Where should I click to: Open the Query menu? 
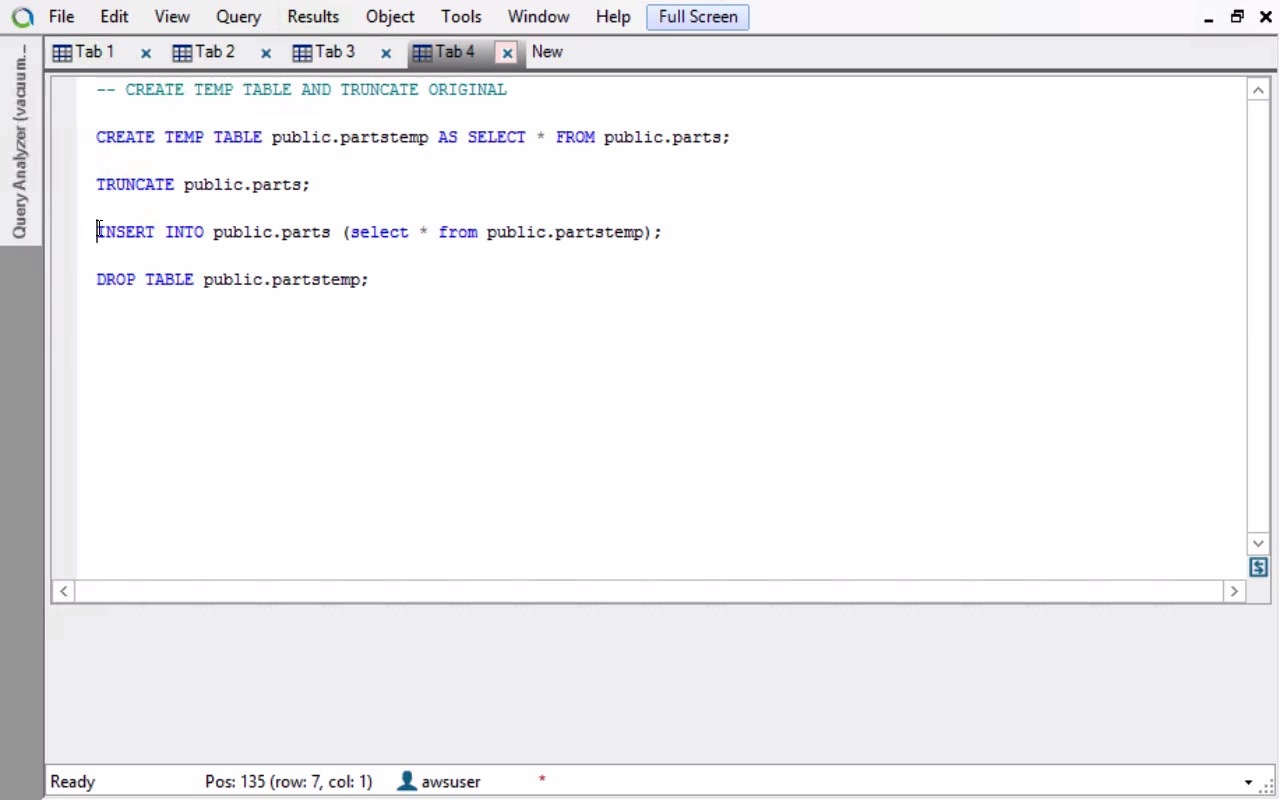(x=238, y=17)
